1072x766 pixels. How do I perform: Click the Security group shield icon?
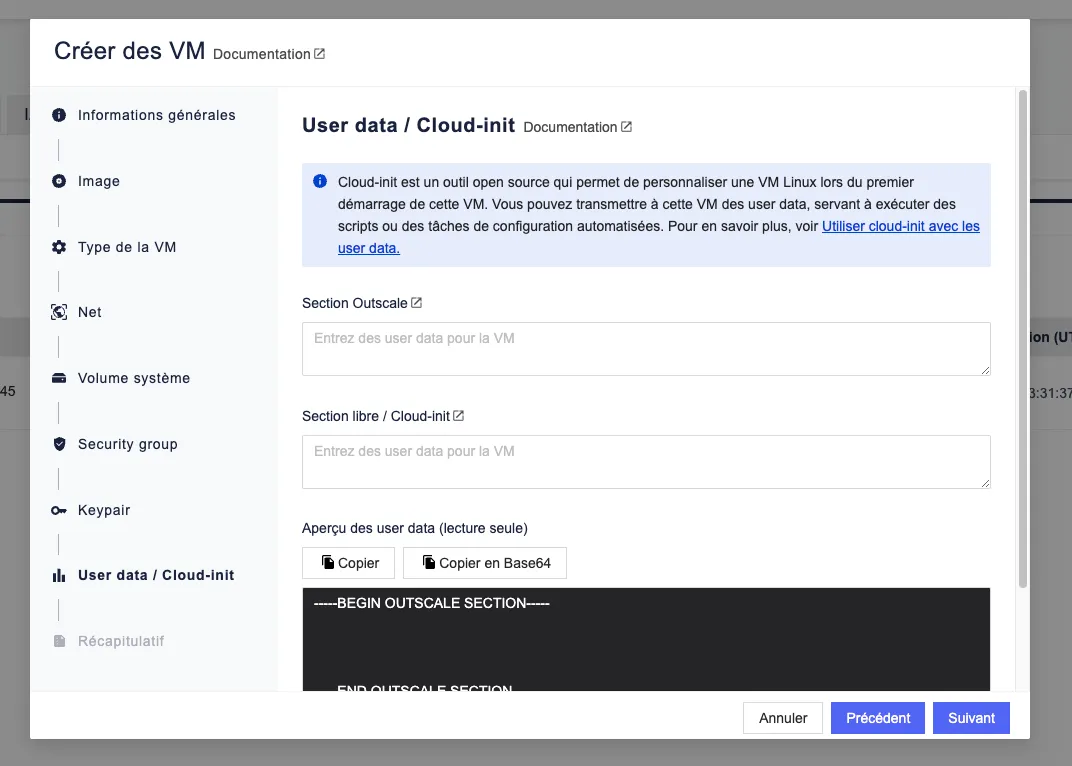(59, 444)
